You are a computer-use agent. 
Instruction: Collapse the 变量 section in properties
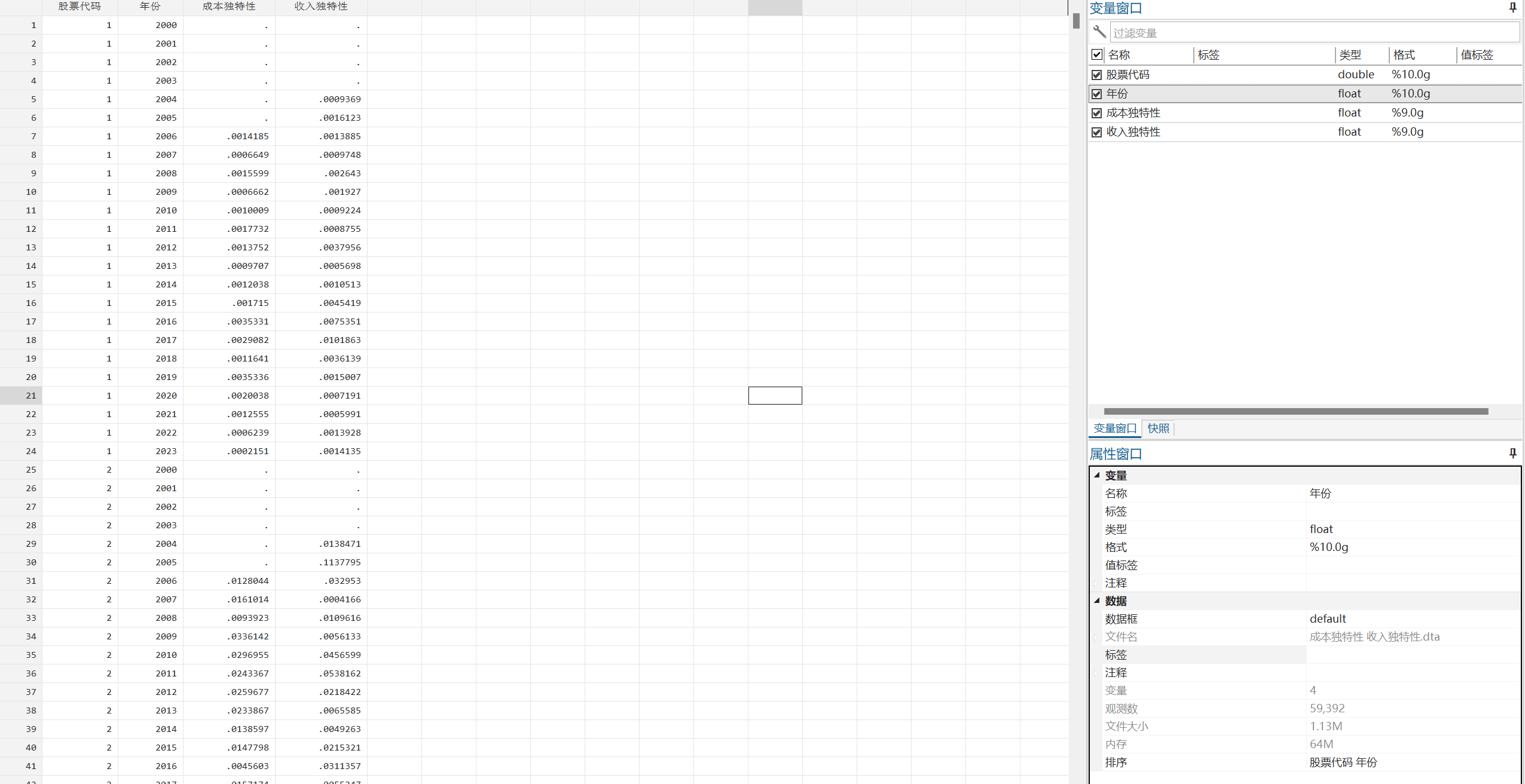(1097, 475)
